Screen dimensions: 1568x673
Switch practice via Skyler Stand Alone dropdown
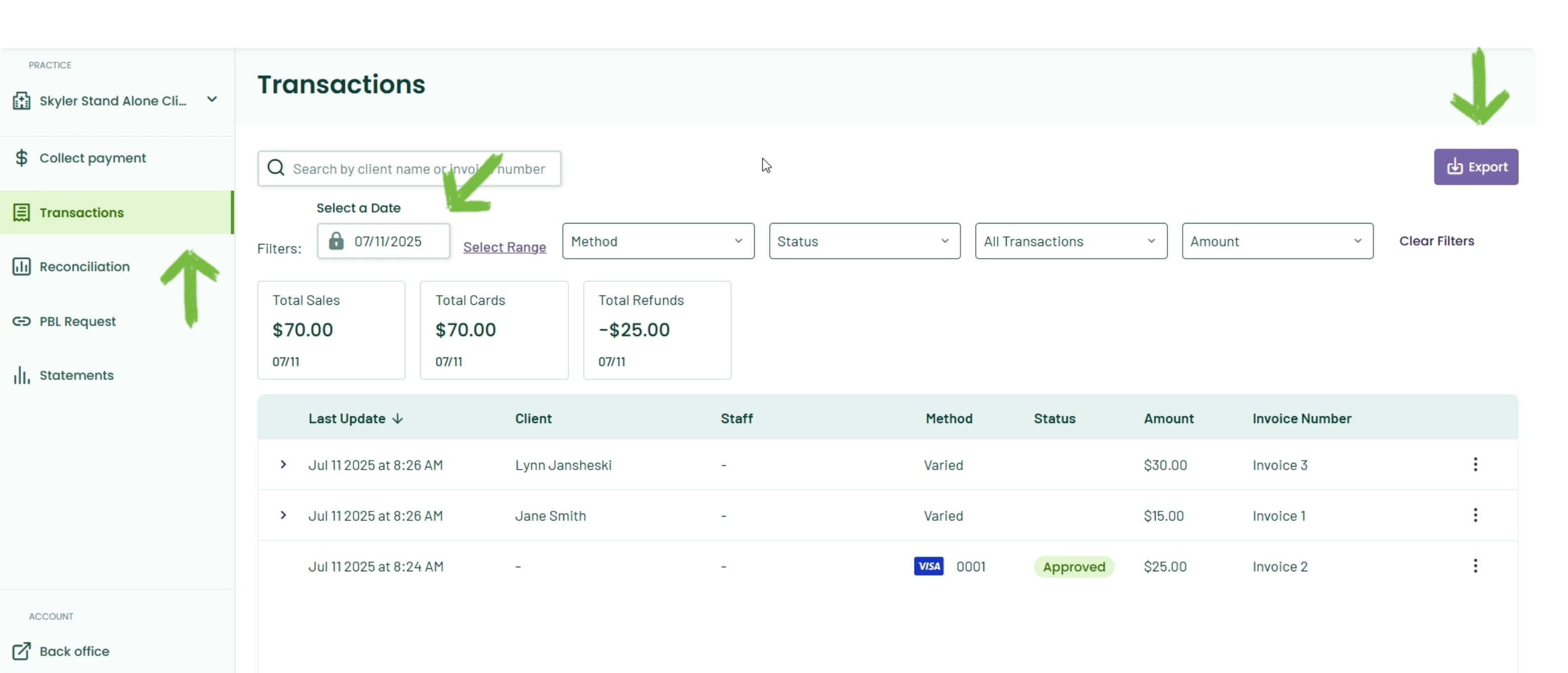pos(116,100)
